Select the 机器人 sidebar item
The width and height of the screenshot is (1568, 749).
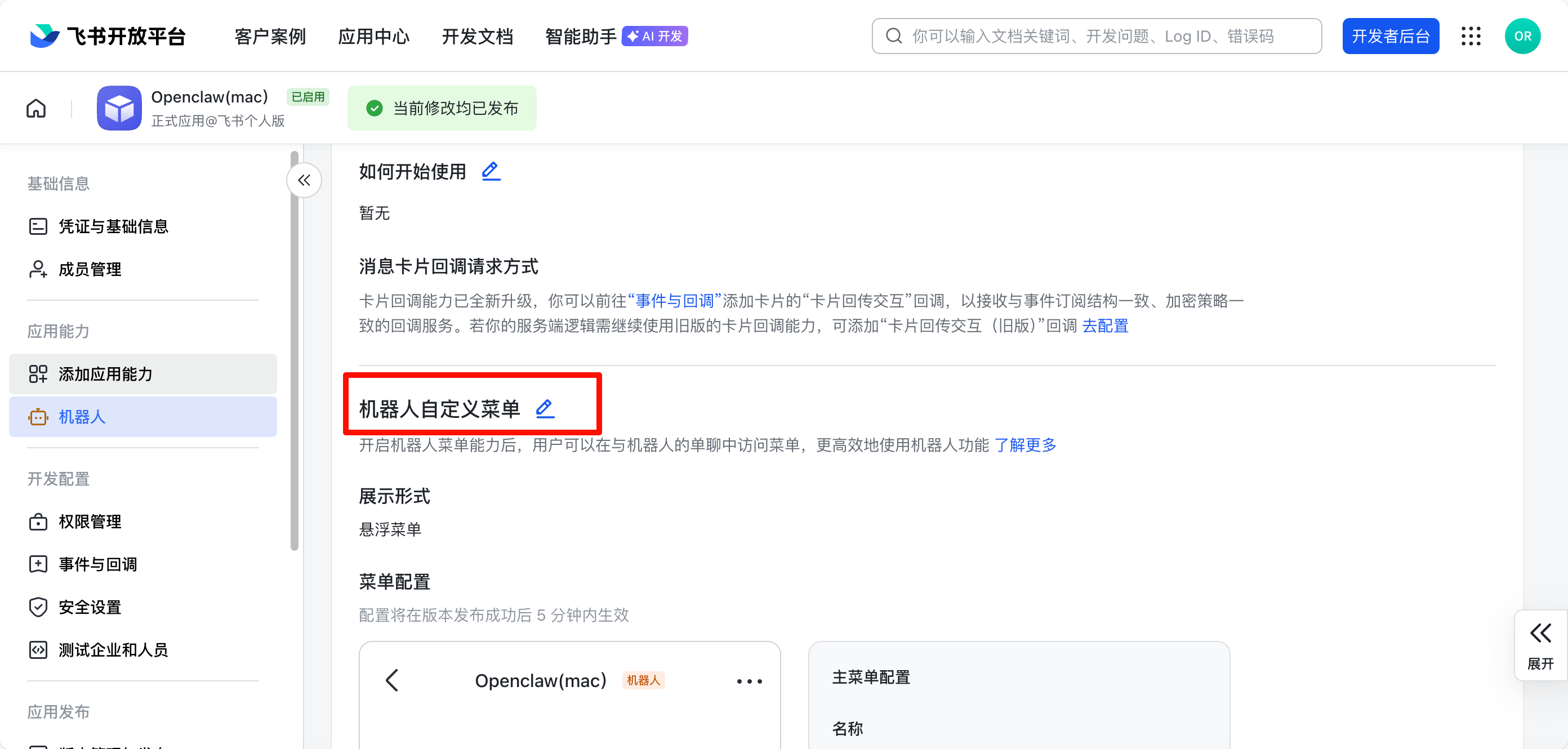83,417
